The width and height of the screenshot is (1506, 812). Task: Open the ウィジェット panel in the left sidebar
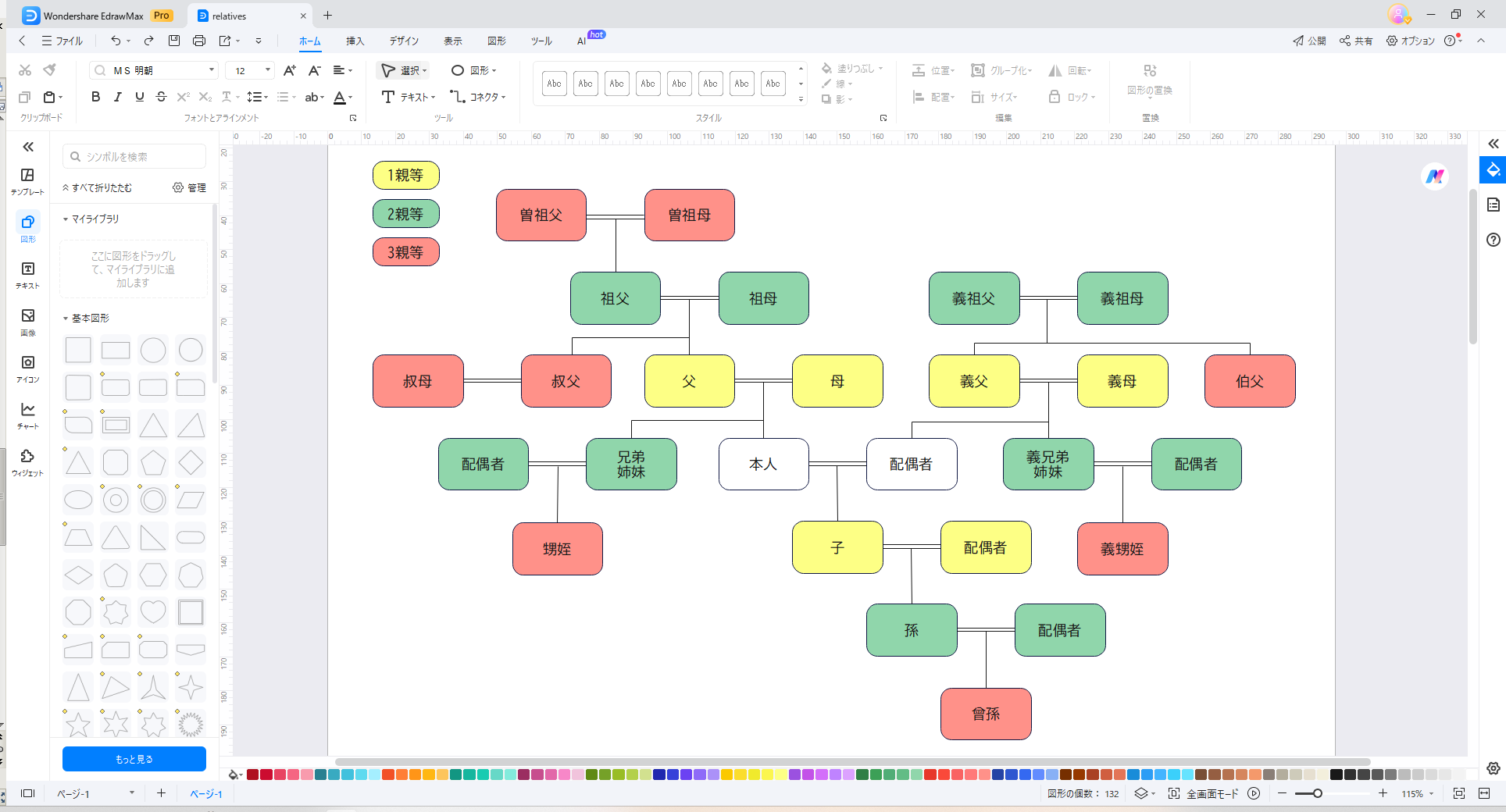(x=27, y=461)
